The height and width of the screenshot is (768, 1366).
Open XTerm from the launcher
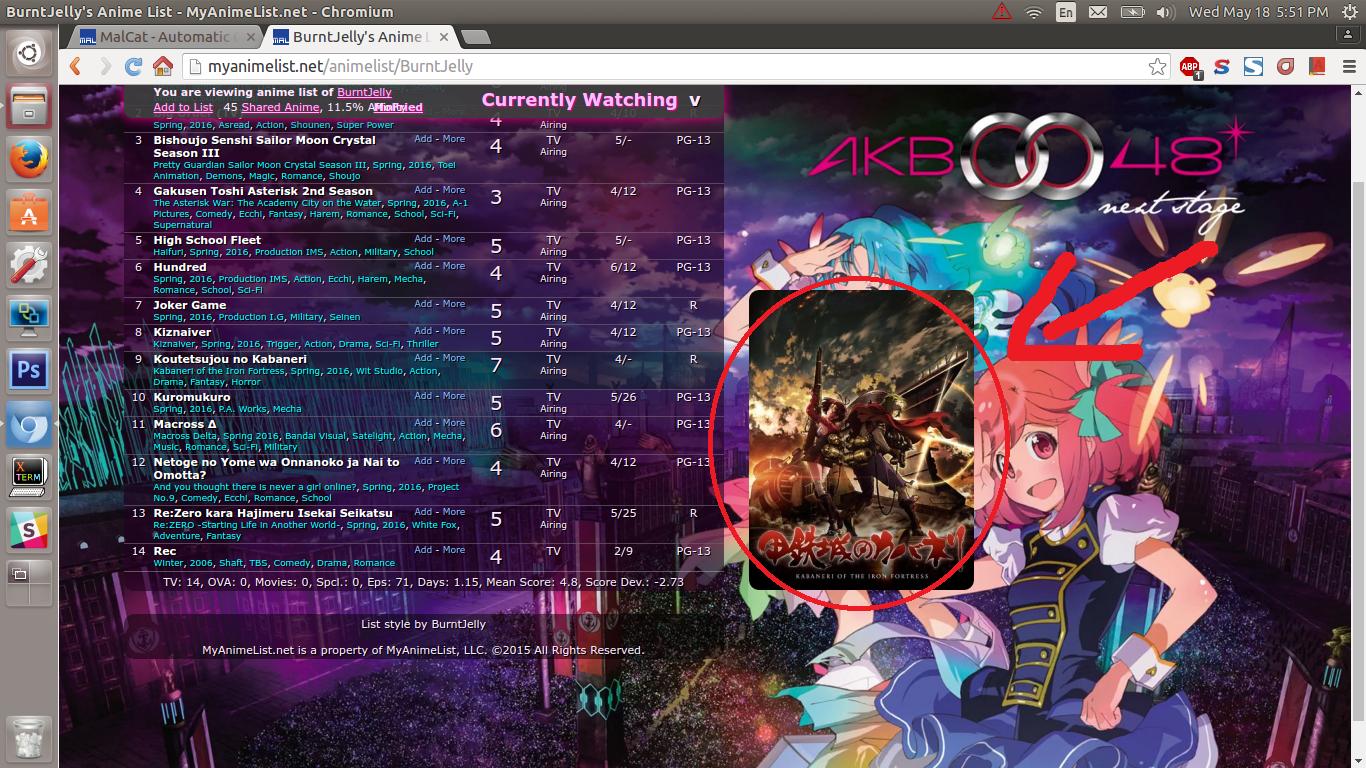[29, 478]
